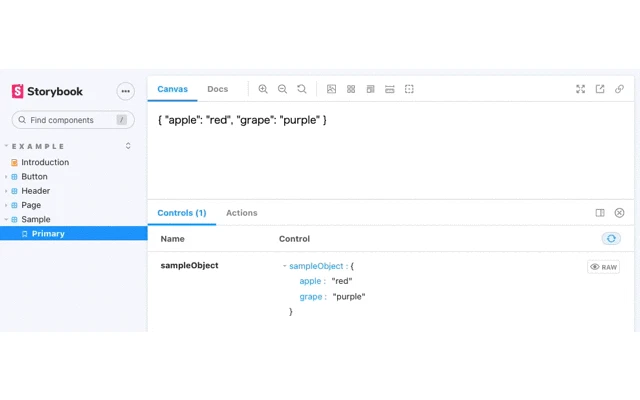The height and width of the screenshot is (400, 640).
Task: Change the preview background
Action: tap(331, 89)
